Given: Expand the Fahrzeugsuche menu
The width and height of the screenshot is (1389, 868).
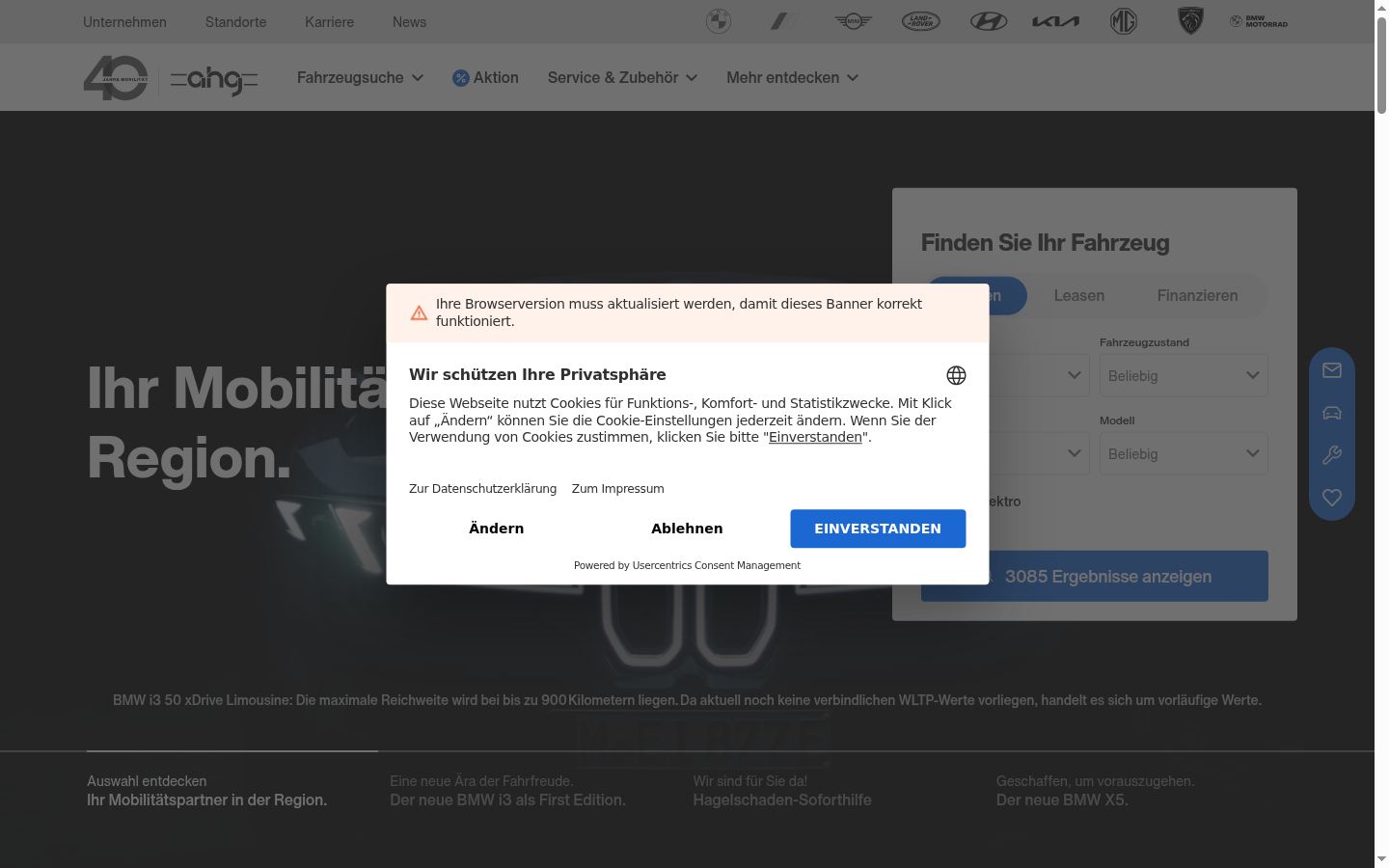Looking at the screenshot, I should pyautogui.click(x=360, y=78).
